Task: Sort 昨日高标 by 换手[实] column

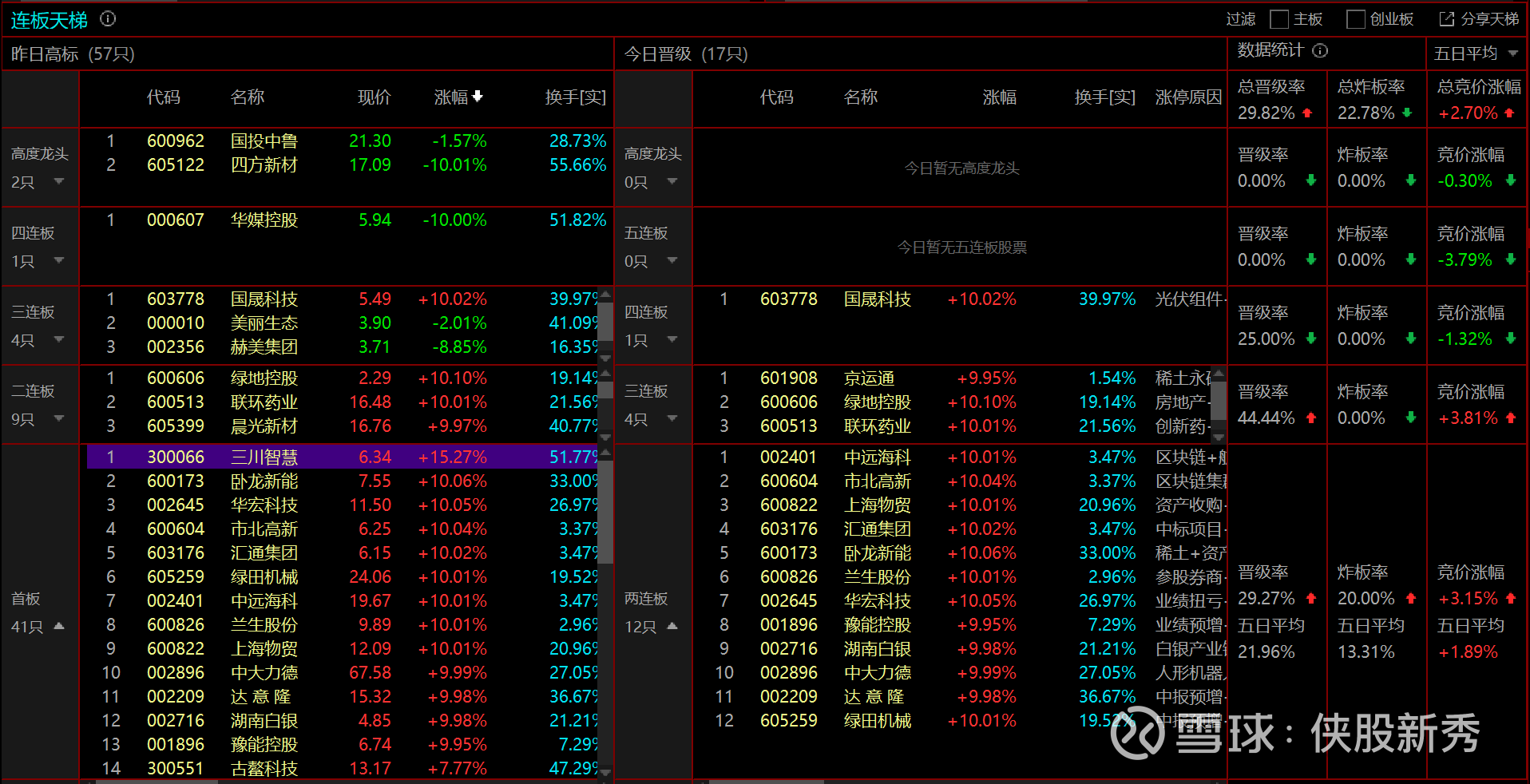Action: [576, 97]
